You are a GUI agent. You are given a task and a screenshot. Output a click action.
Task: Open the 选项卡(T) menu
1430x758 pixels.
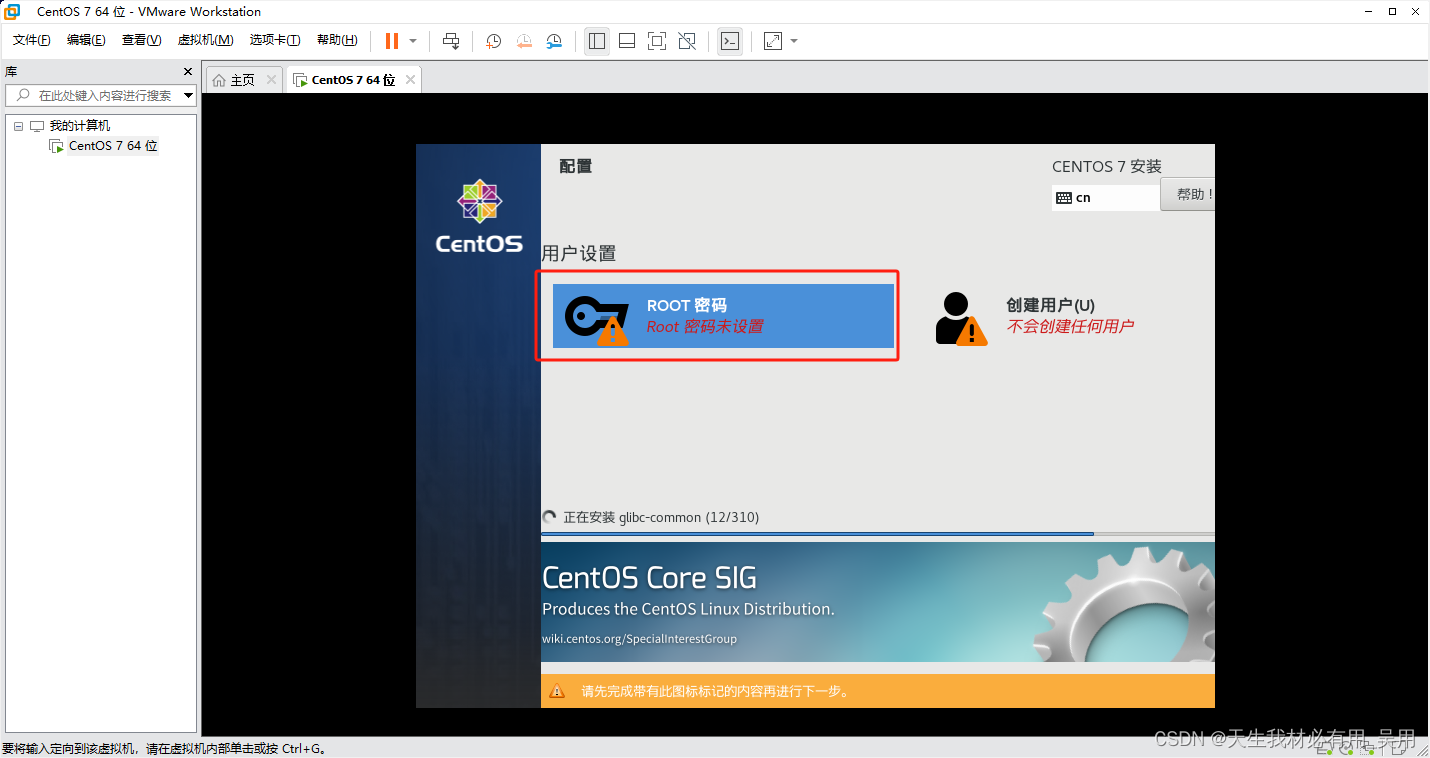coord(275,40)
